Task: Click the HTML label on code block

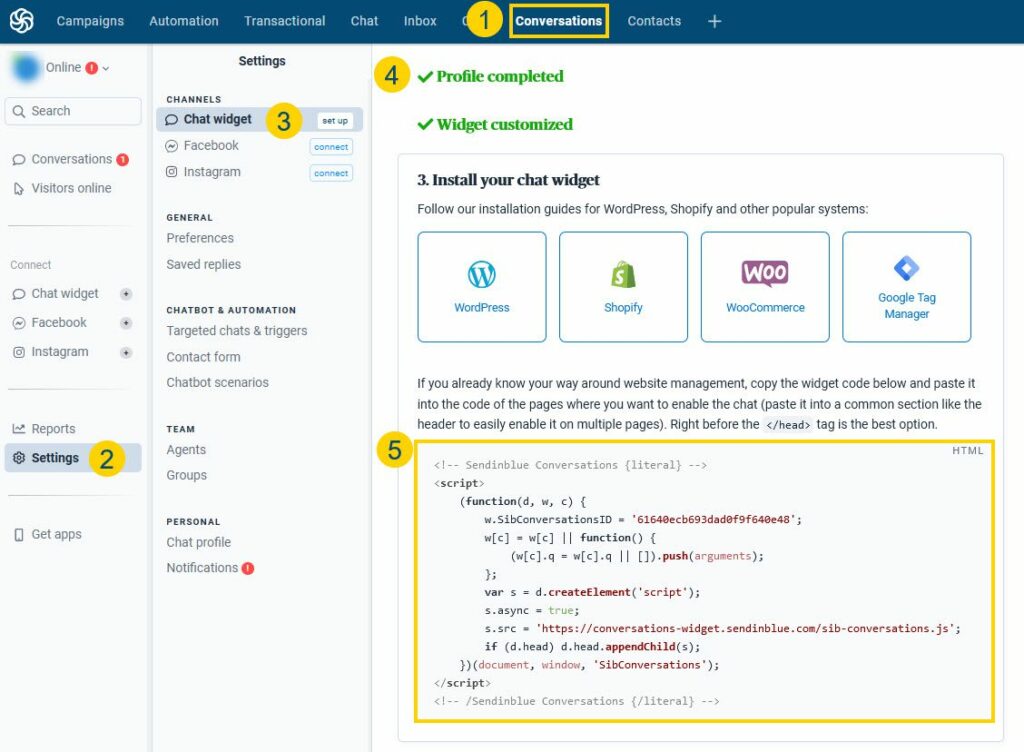Action: pyautogui.click(x=967, y=450)
